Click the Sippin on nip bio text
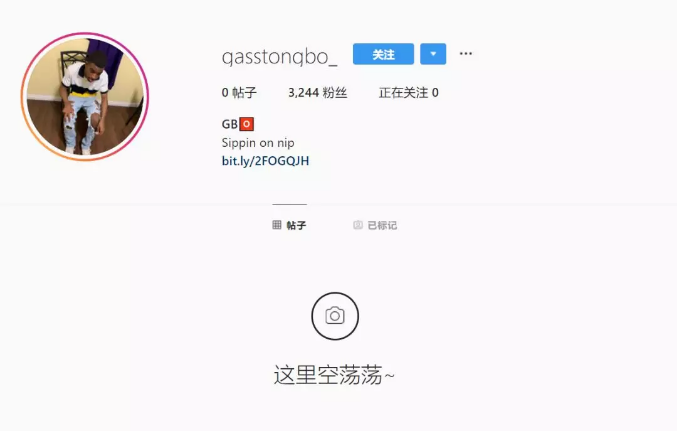Viewport: 678px width, 436px height. (258, 143)
